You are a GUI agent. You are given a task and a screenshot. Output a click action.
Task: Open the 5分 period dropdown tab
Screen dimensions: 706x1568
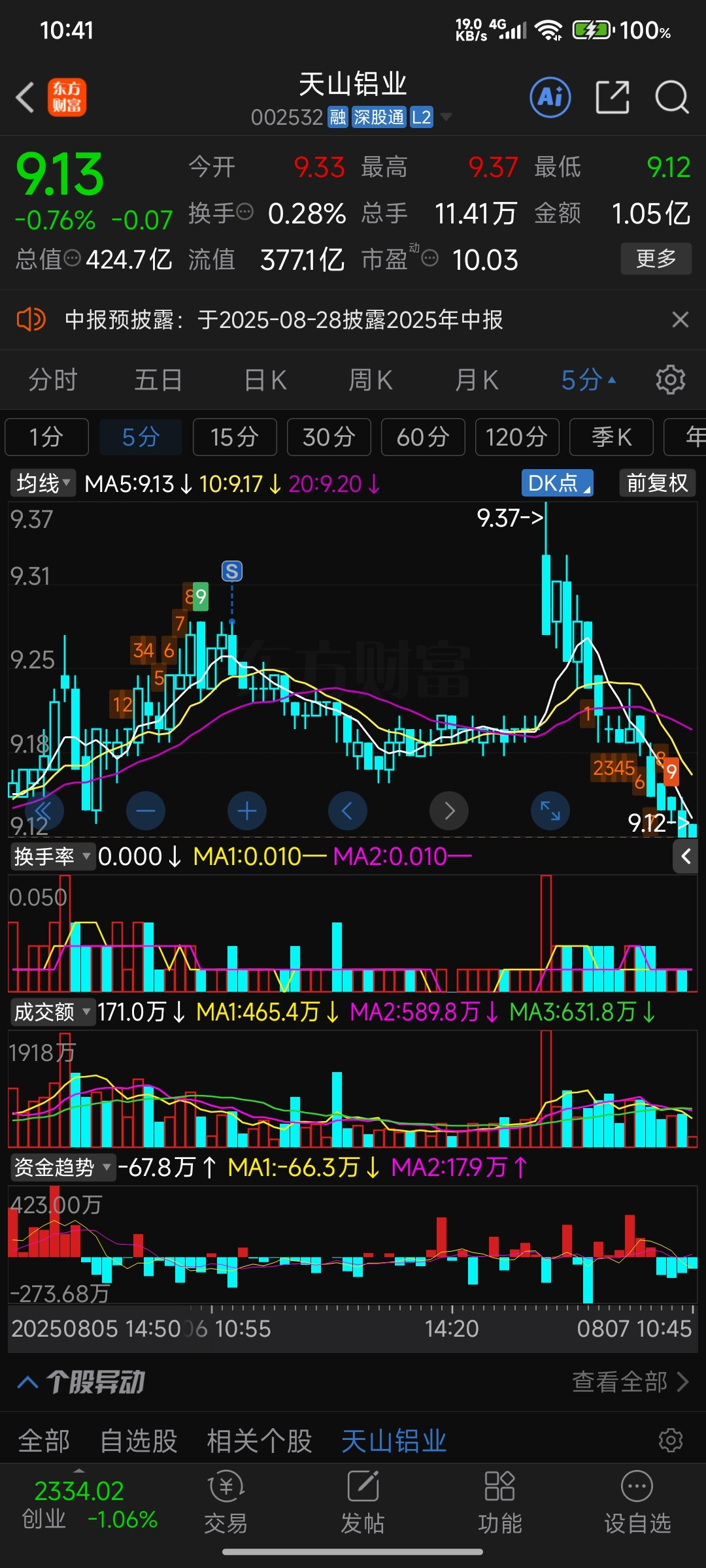point(588,380)
